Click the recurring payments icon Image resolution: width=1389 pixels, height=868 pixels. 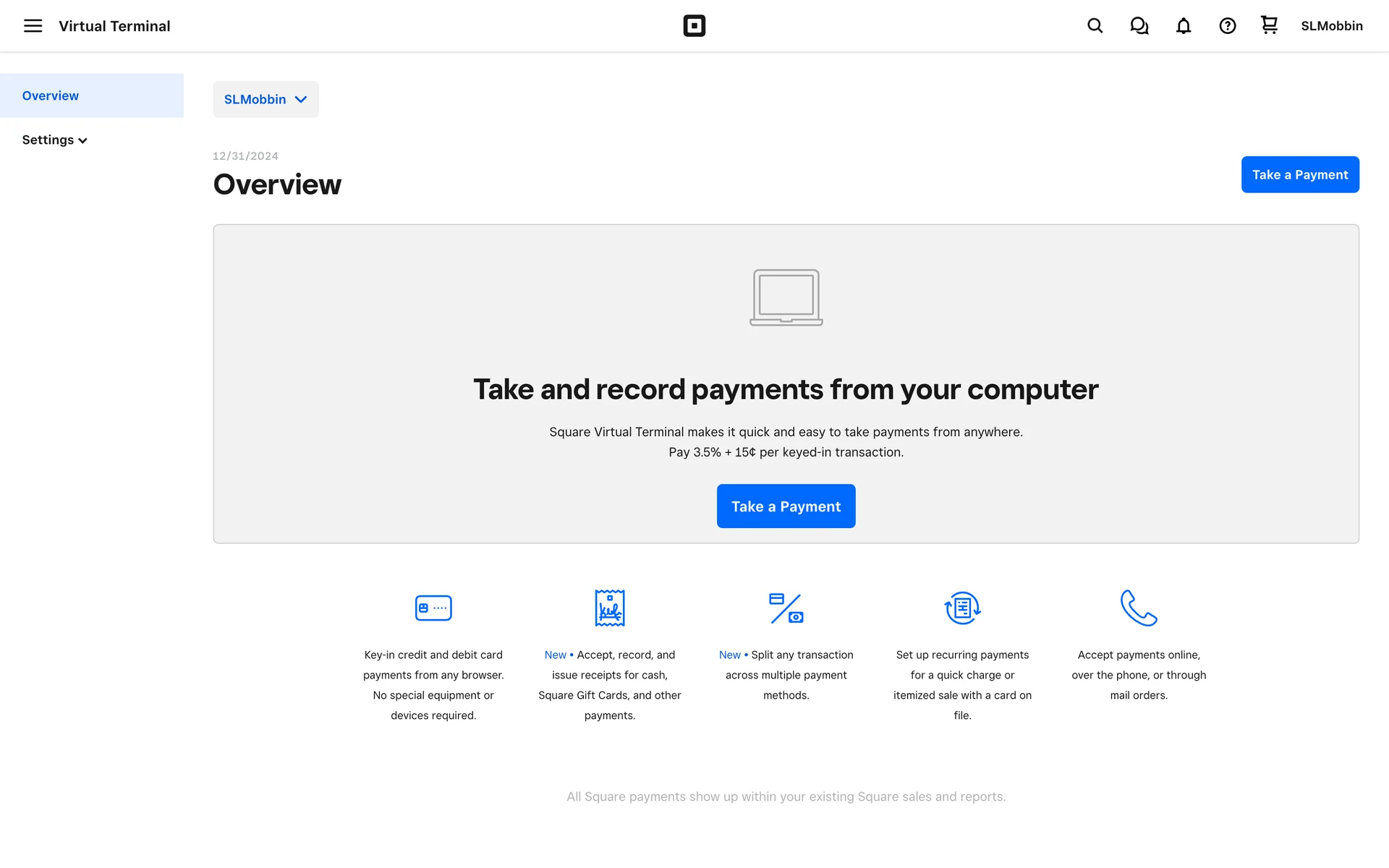tap(962, 608)
